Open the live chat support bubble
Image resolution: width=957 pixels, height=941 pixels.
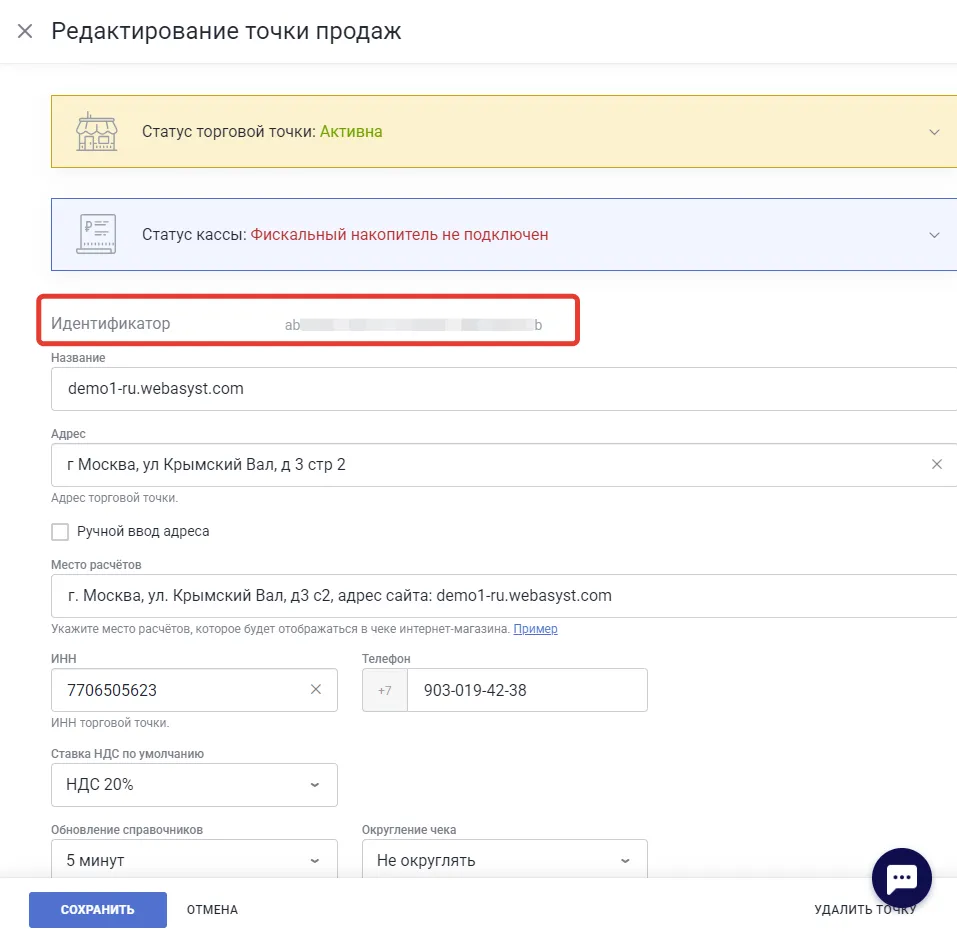coord(902,878)
